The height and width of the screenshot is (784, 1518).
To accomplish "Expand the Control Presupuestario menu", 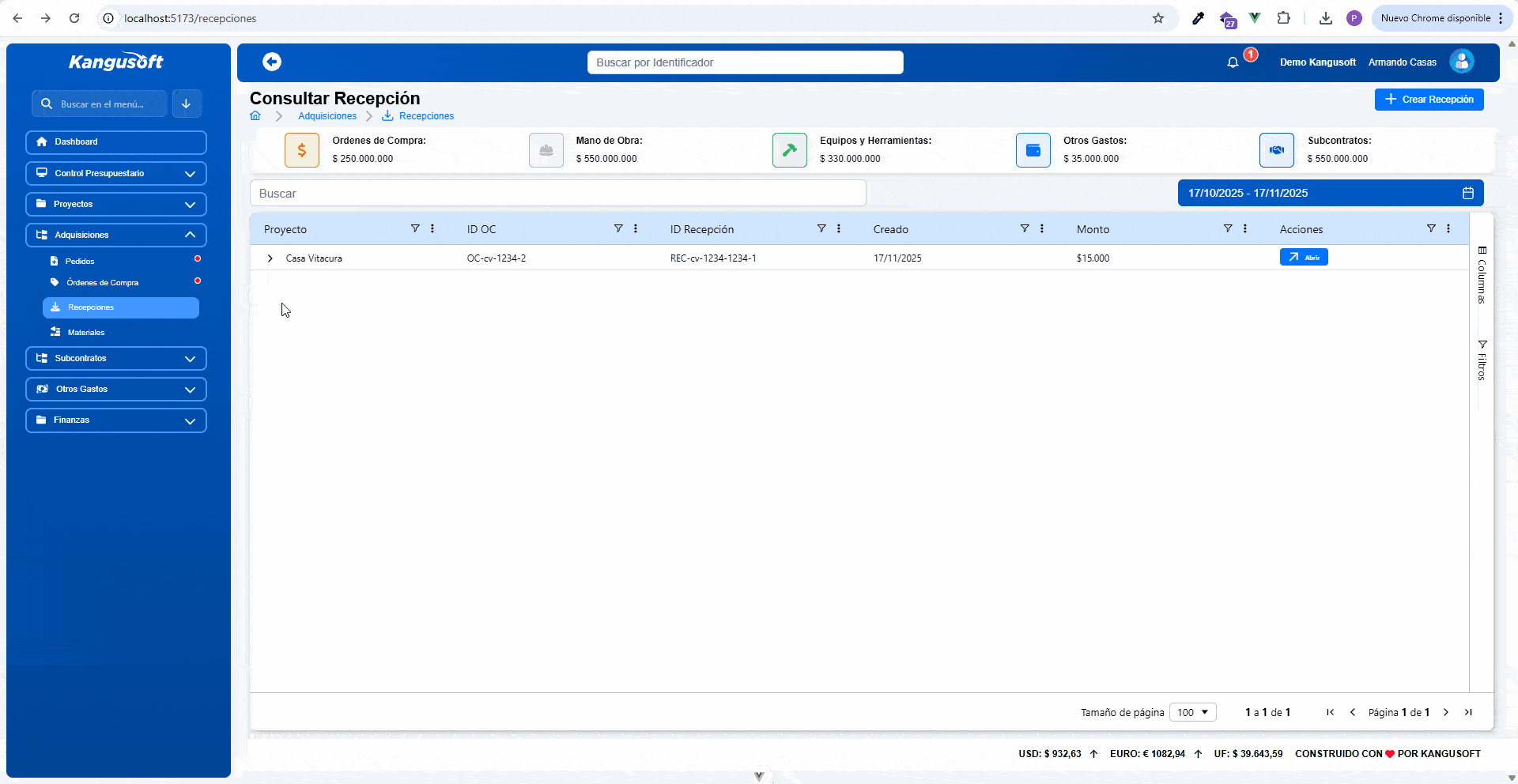I will pos(116,173).
